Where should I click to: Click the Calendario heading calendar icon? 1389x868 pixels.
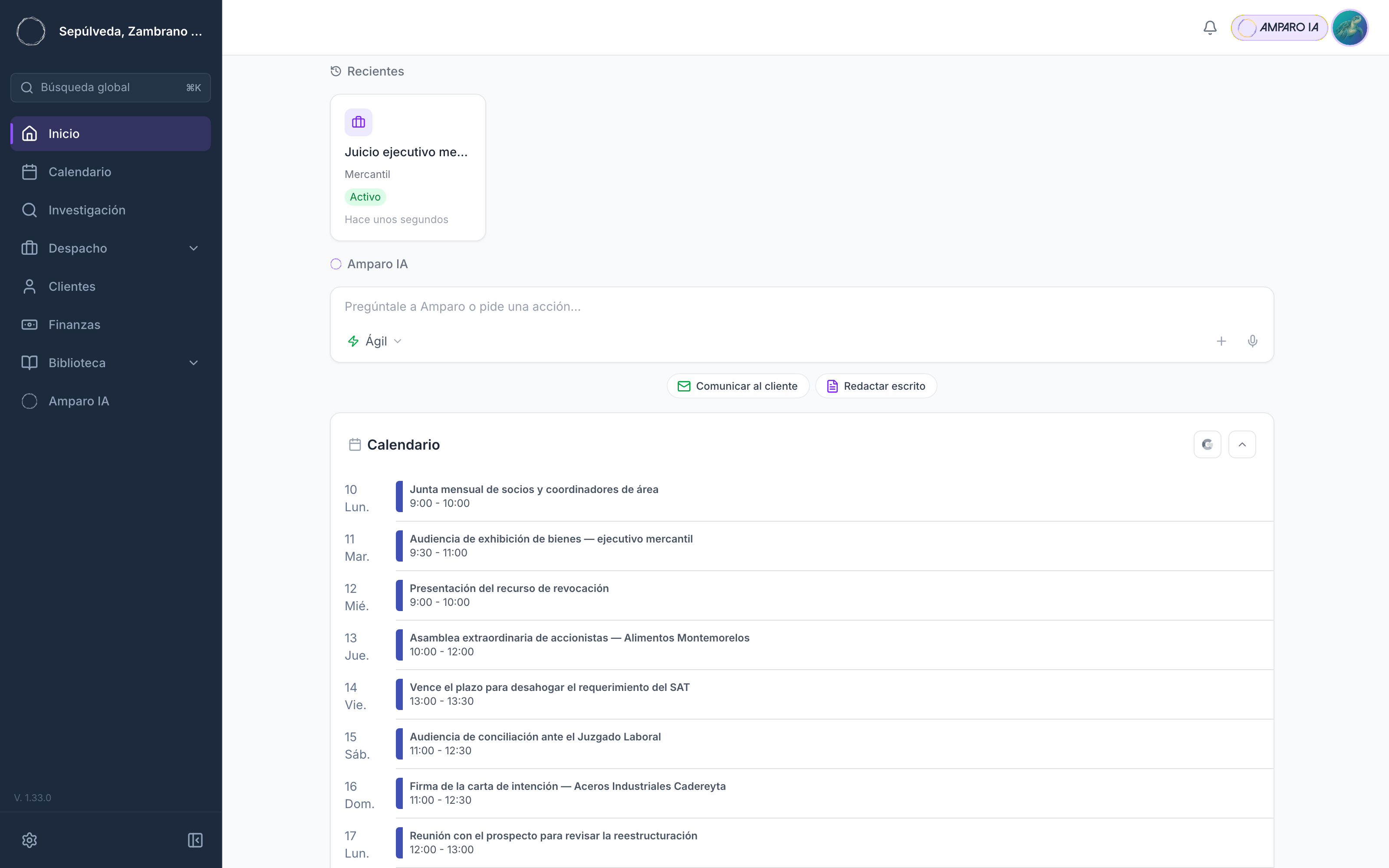355,445
